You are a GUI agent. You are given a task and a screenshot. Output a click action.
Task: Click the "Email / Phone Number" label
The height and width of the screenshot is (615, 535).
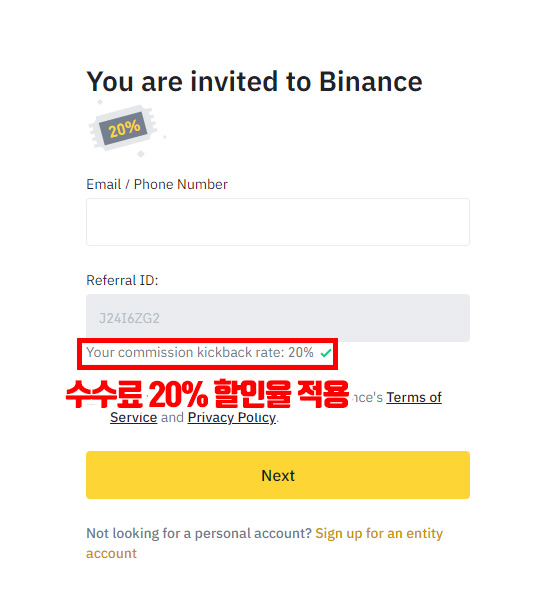[x=157, y=184]
